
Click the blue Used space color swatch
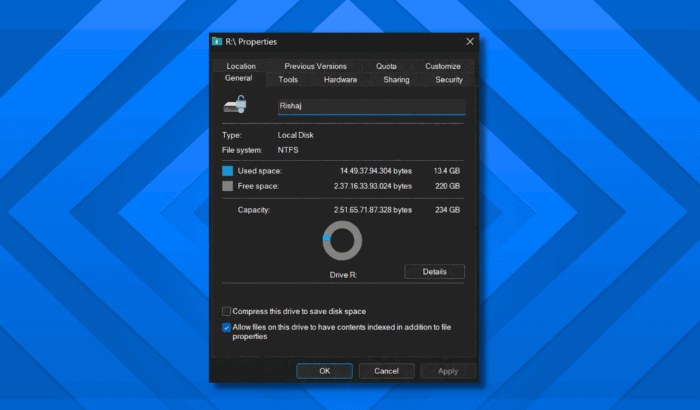click(228, 171)
